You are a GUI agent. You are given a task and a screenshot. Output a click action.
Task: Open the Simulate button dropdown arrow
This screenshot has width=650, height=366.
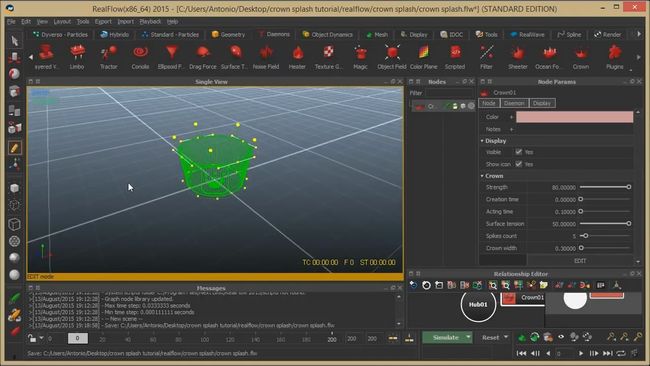(468, 337)
